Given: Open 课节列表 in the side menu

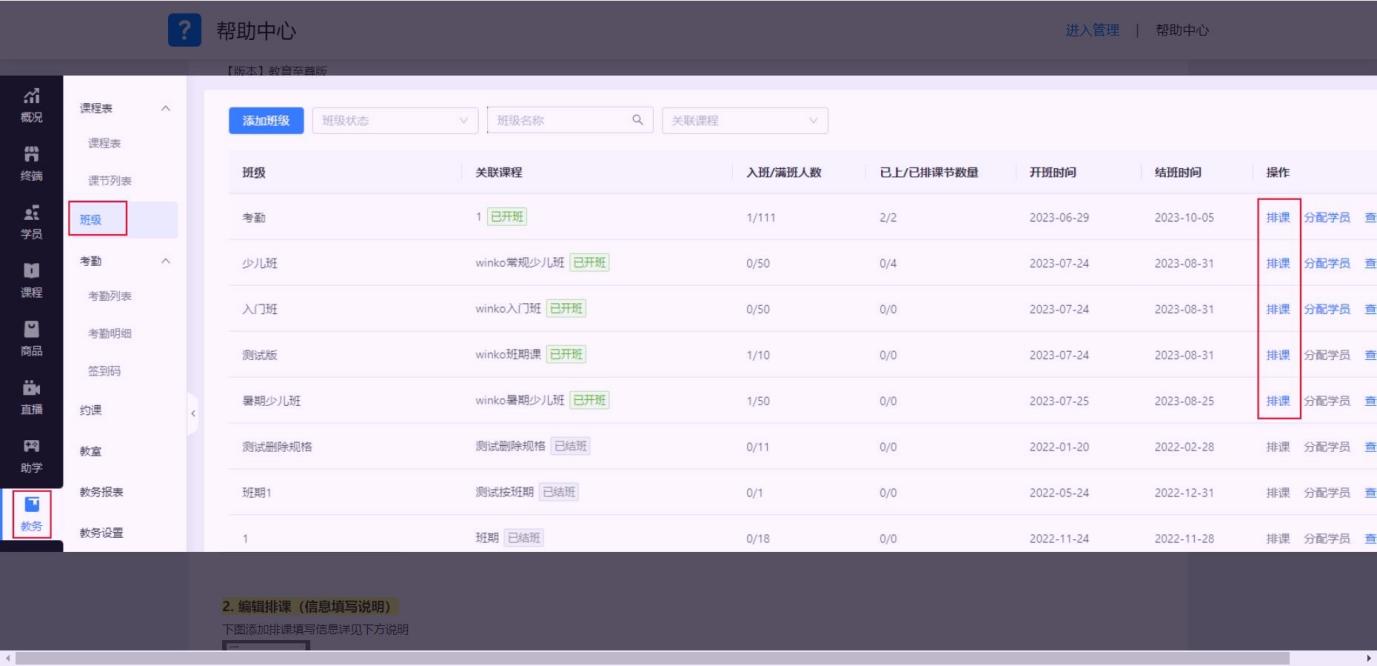Looking at the screenshot, I should pos(110,181).
